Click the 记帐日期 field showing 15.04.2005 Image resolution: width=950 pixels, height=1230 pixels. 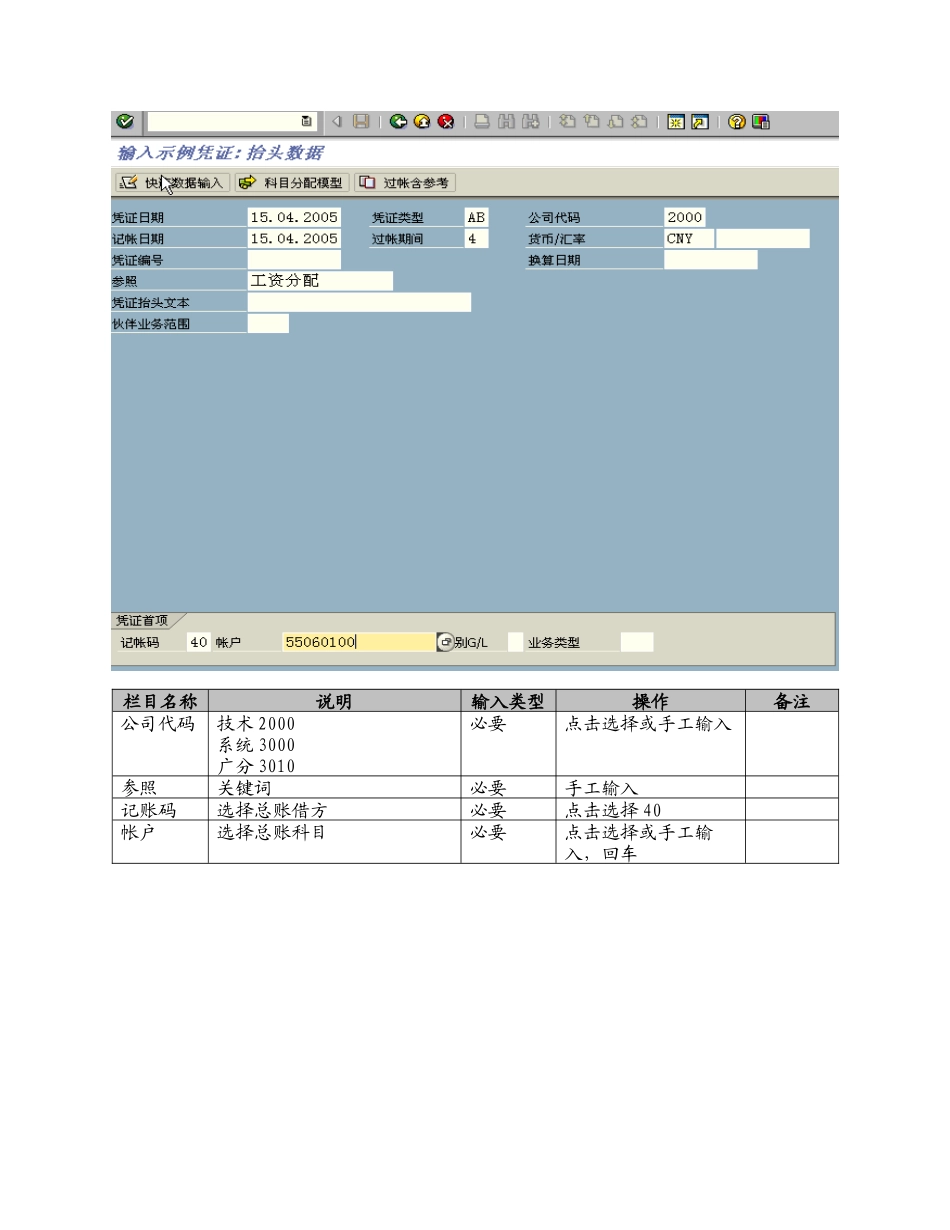(x=294, y=239)
